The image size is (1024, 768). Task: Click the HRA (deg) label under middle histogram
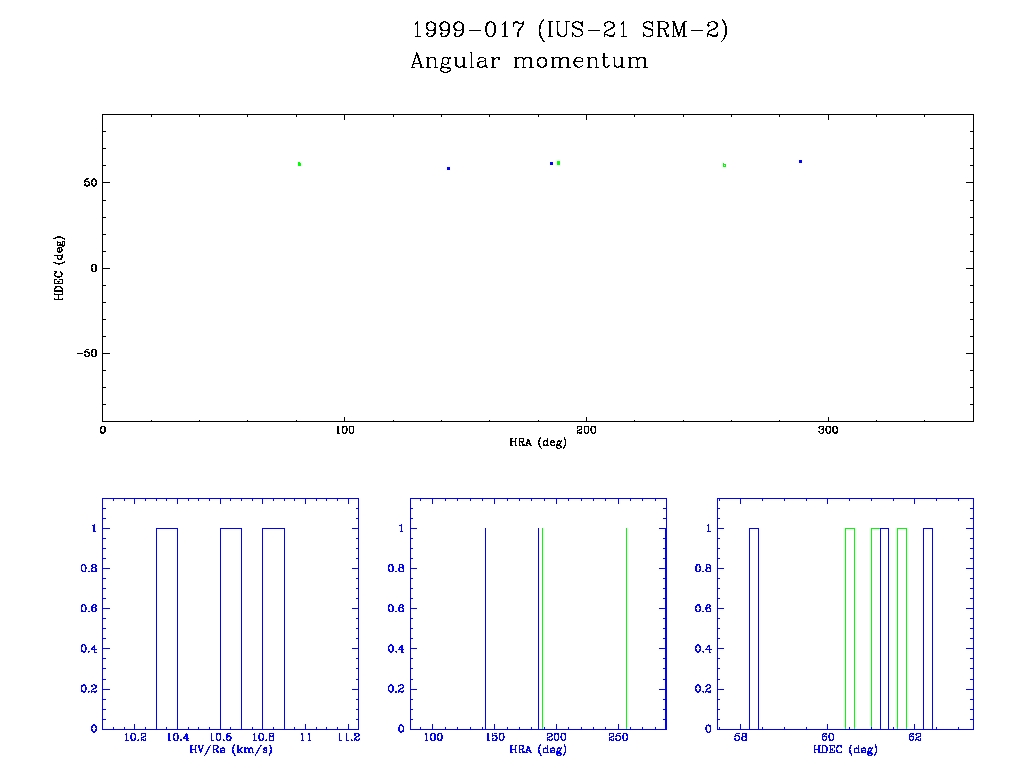(538, 749)
